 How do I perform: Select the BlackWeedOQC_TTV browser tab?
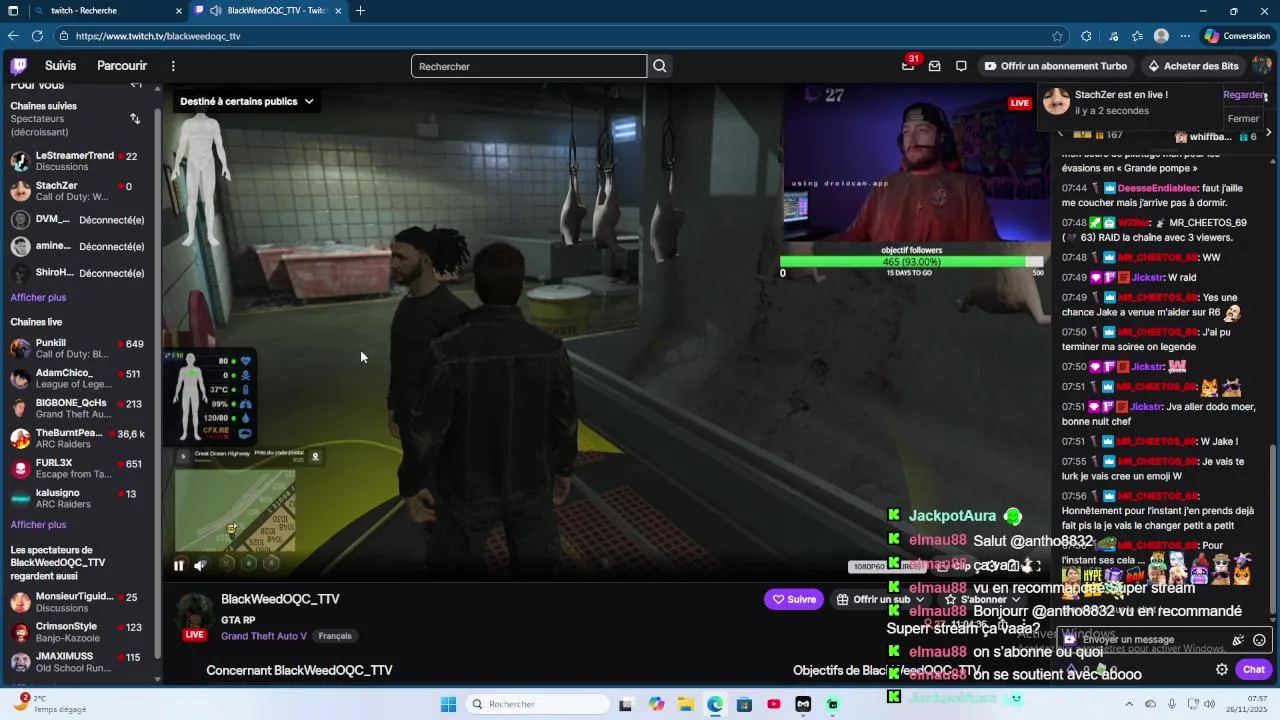coord(268,11)
